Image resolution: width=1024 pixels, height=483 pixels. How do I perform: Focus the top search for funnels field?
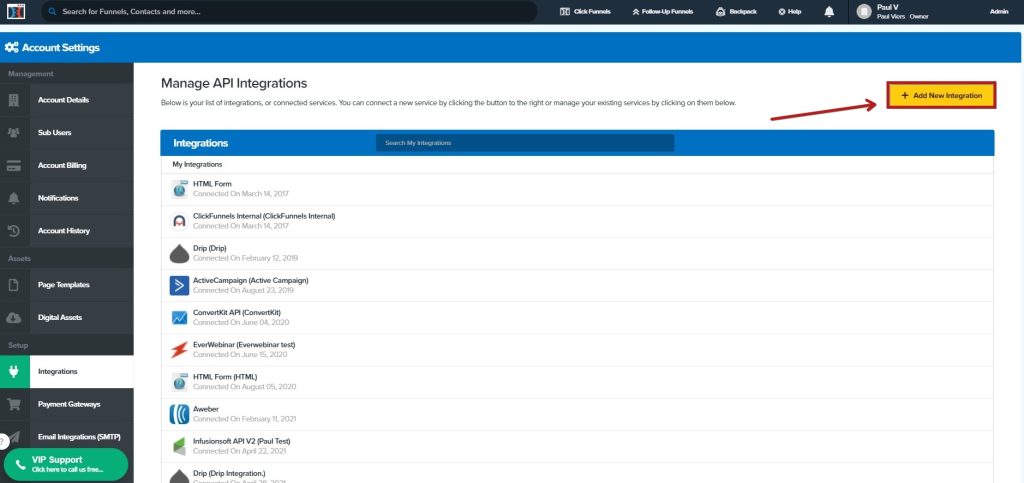point(289,12)
